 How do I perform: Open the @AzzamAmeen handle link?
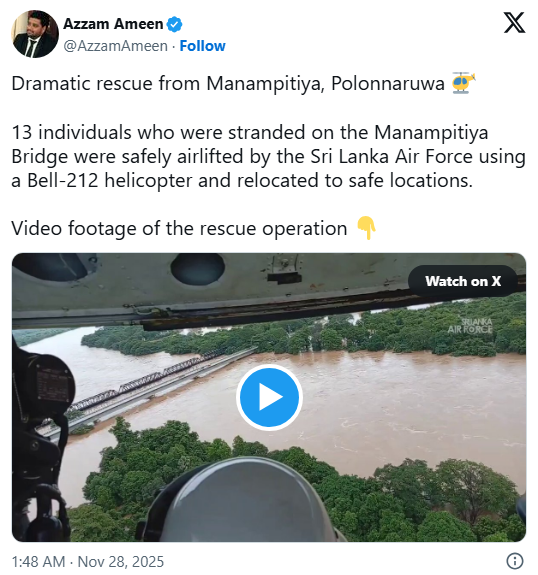coord(116,46)
